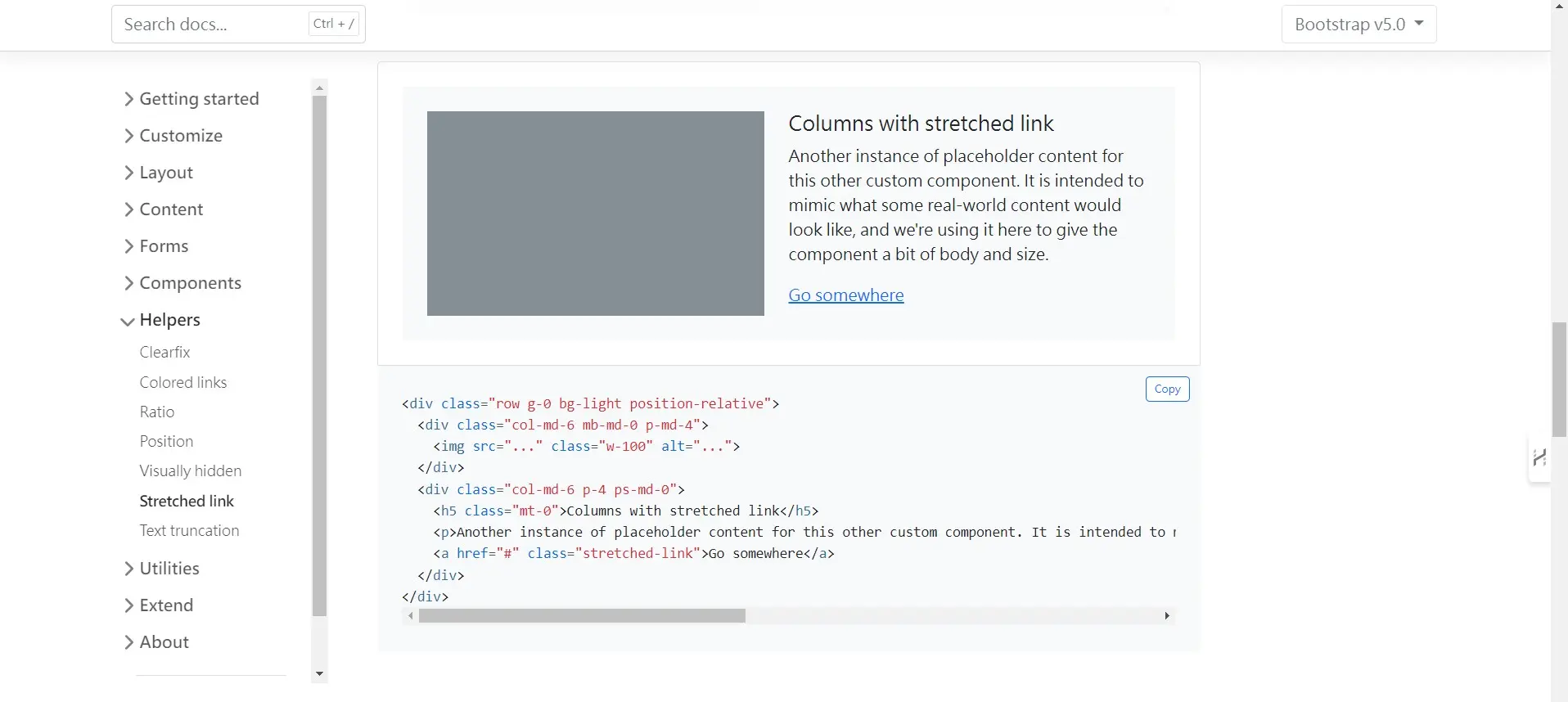Screen dimensions: 1568x702
Task: Click the sidebar scroll down arrow
Action: pos(319,674)
